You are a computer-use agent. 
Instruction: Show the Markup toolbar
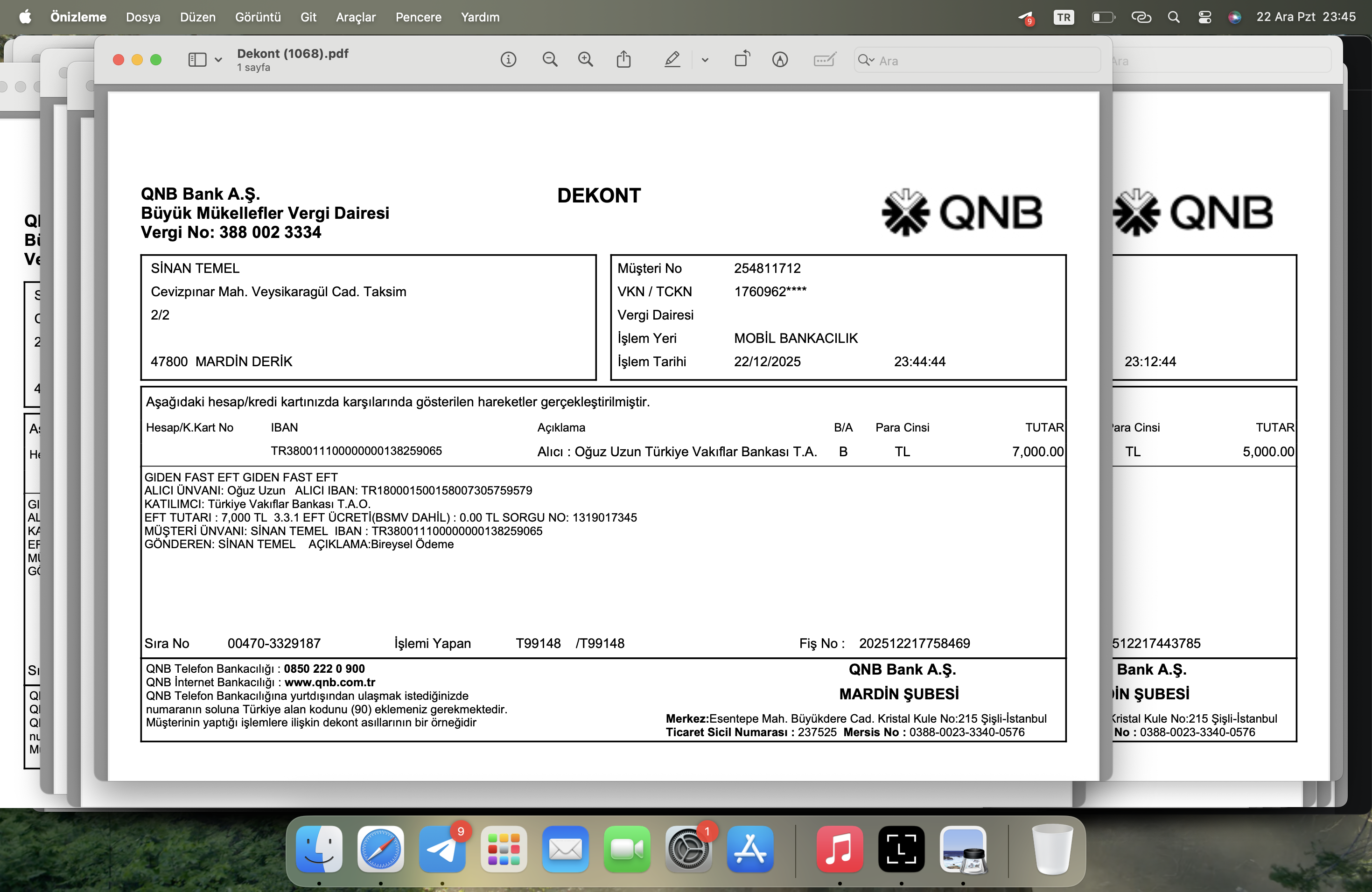click(780, 60)
